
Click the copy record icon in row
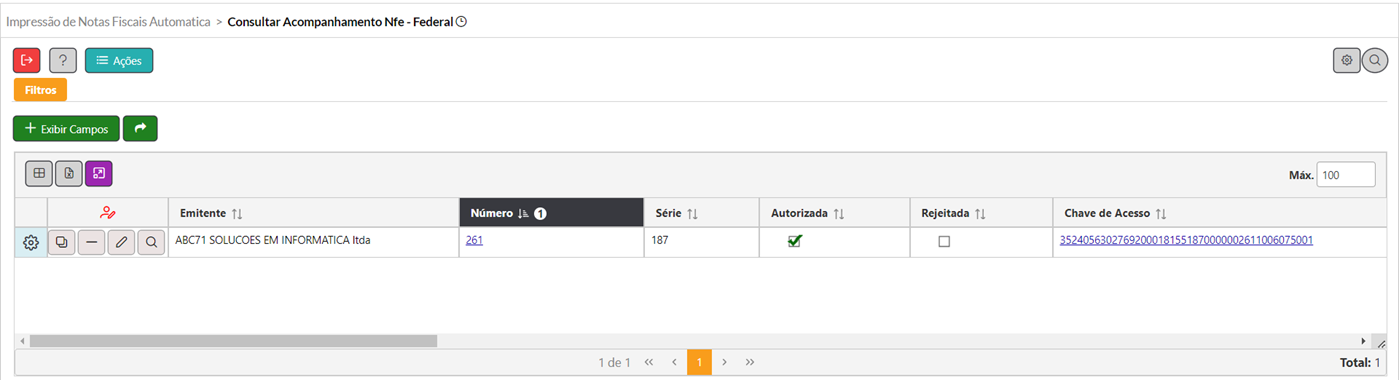pos(62,242)
